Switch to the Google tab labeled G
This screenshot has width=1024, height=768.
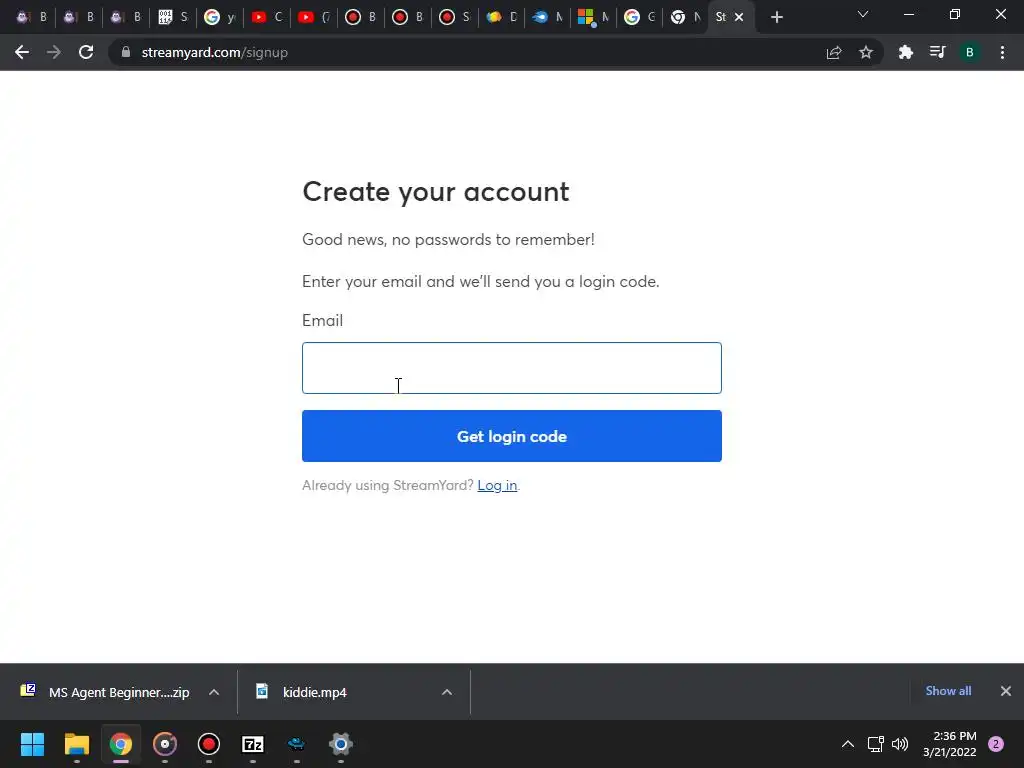coord(639,17)
